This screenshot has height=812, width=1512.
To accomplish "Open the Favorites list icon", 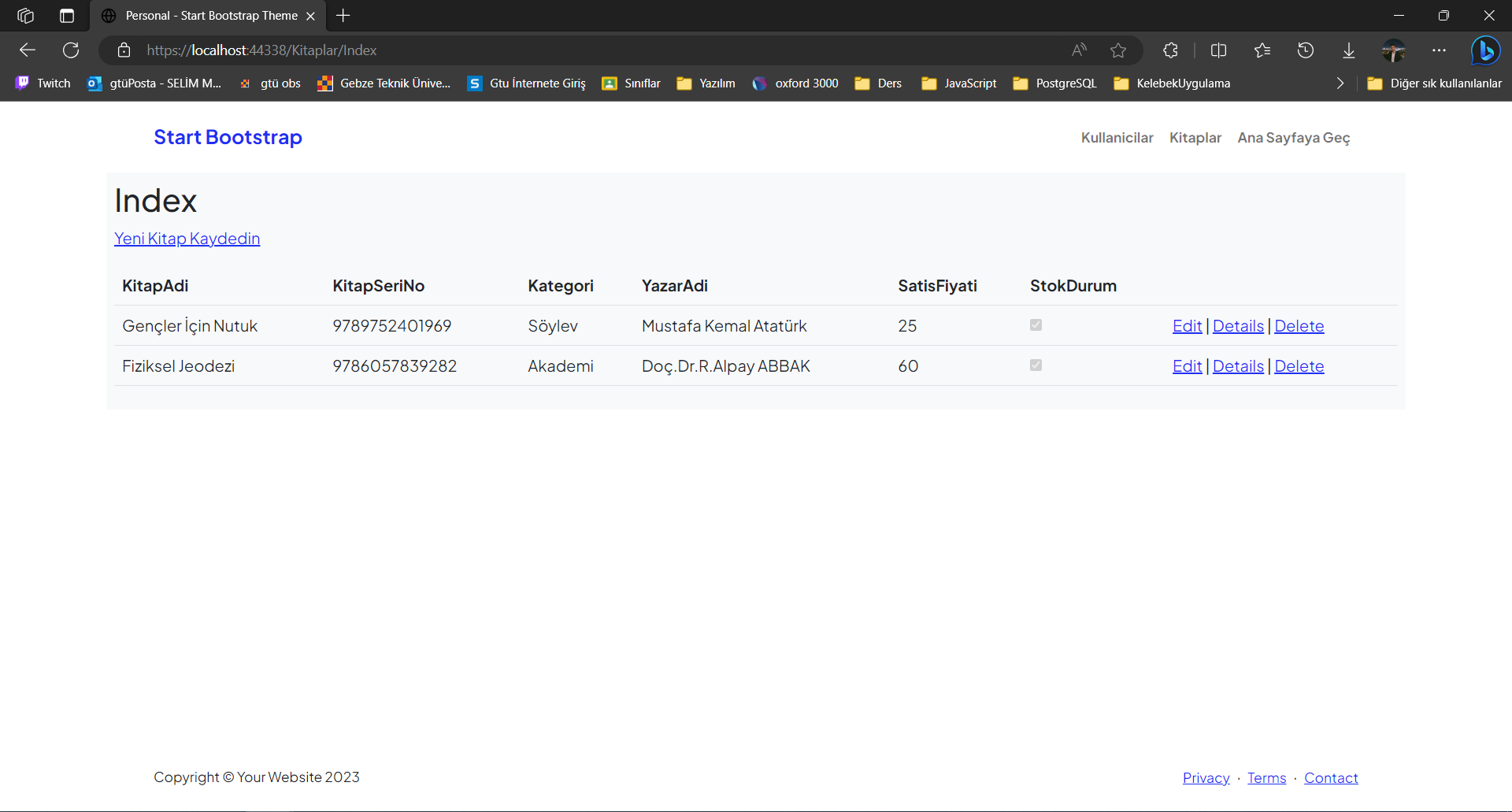I will (x=1262, y=50).
